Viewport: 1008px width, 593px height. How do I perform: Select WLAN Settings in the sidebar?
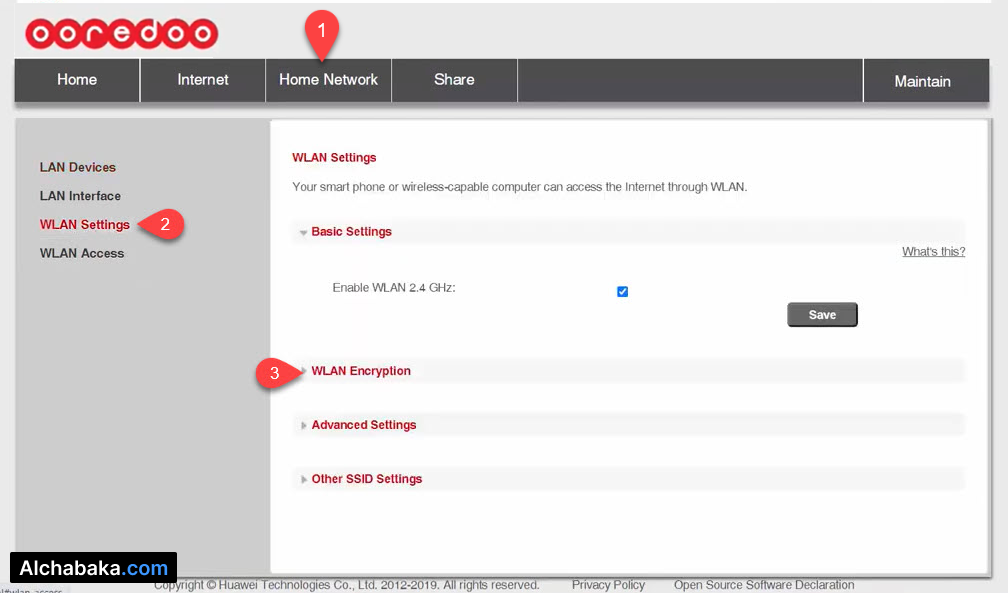[x=84, y=224]
